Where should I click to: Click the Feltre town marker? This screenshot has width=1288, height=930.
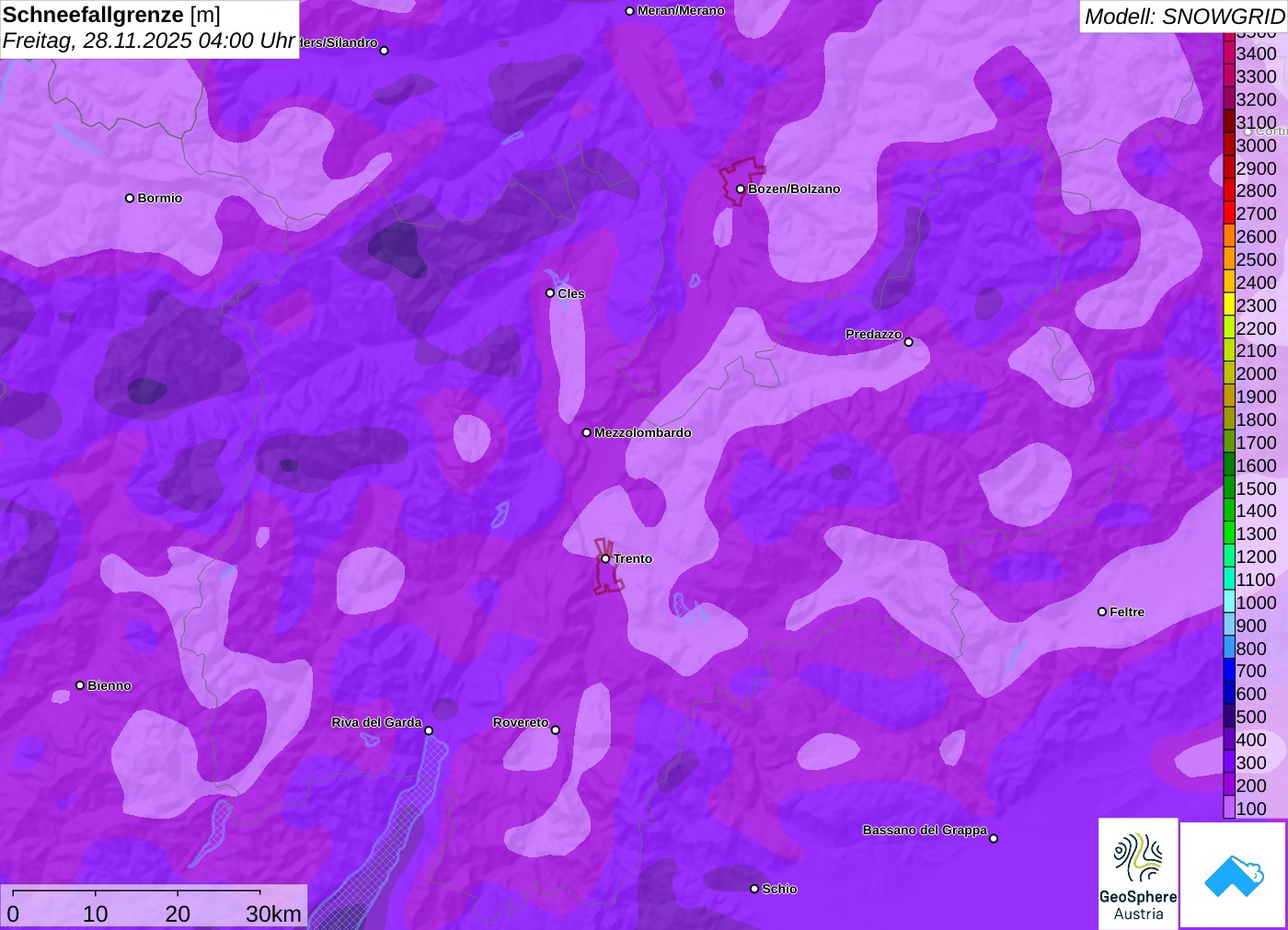[x=1102, y=612]
